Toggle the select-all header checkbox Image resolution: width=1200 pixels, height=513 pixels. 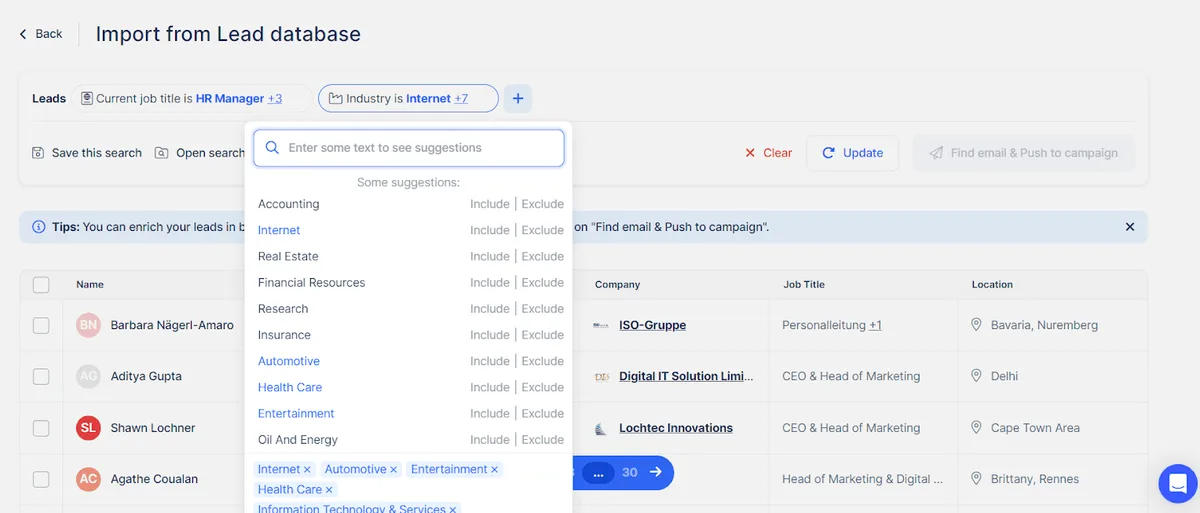click(x=41, y=285)
